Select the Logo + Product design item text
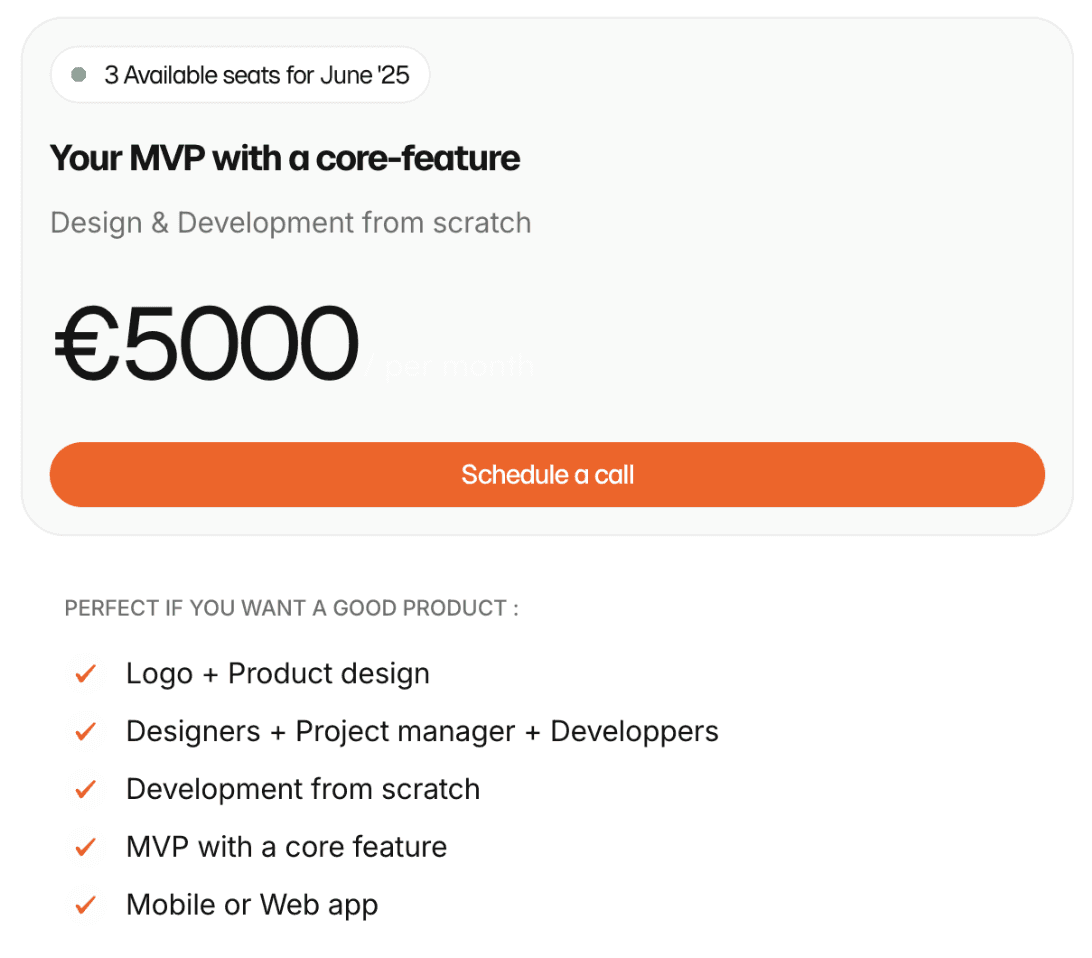Viewport: 1092px width, 958px height. 278,673
